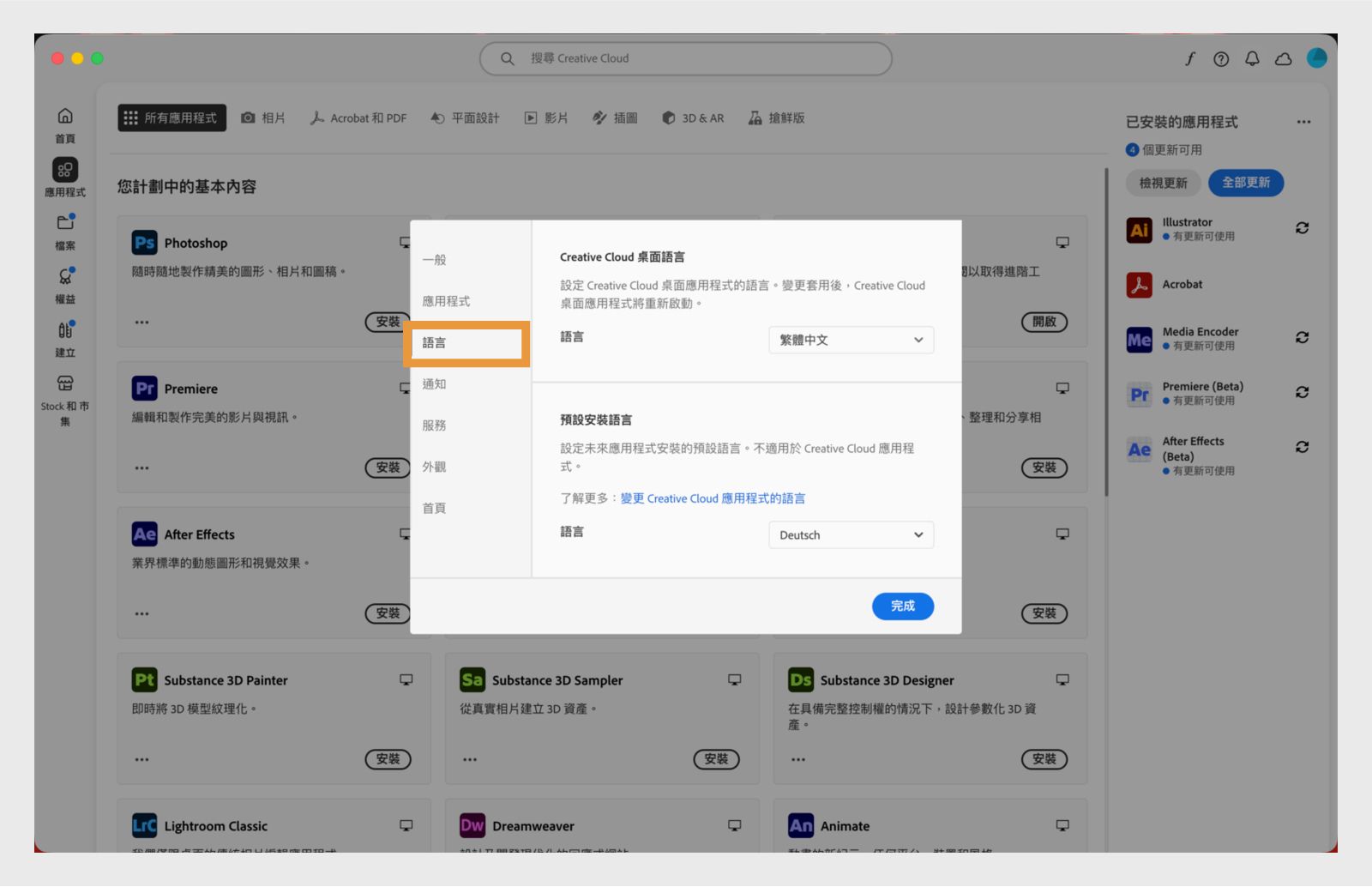Click the Substance 3D Painter Pt icon
This screenshot has width=1372, height=887.
coord(144,680)
